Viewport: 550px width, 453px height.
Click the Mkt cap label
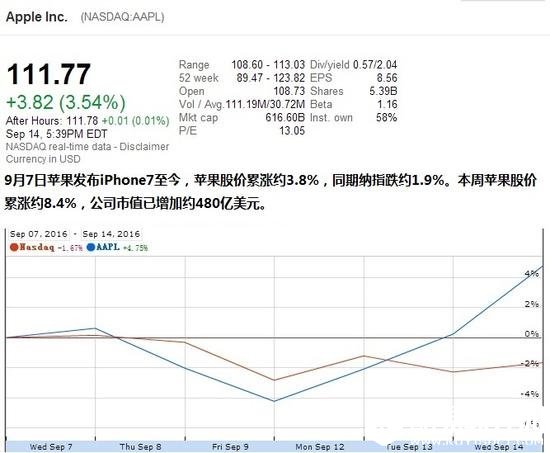198,118
